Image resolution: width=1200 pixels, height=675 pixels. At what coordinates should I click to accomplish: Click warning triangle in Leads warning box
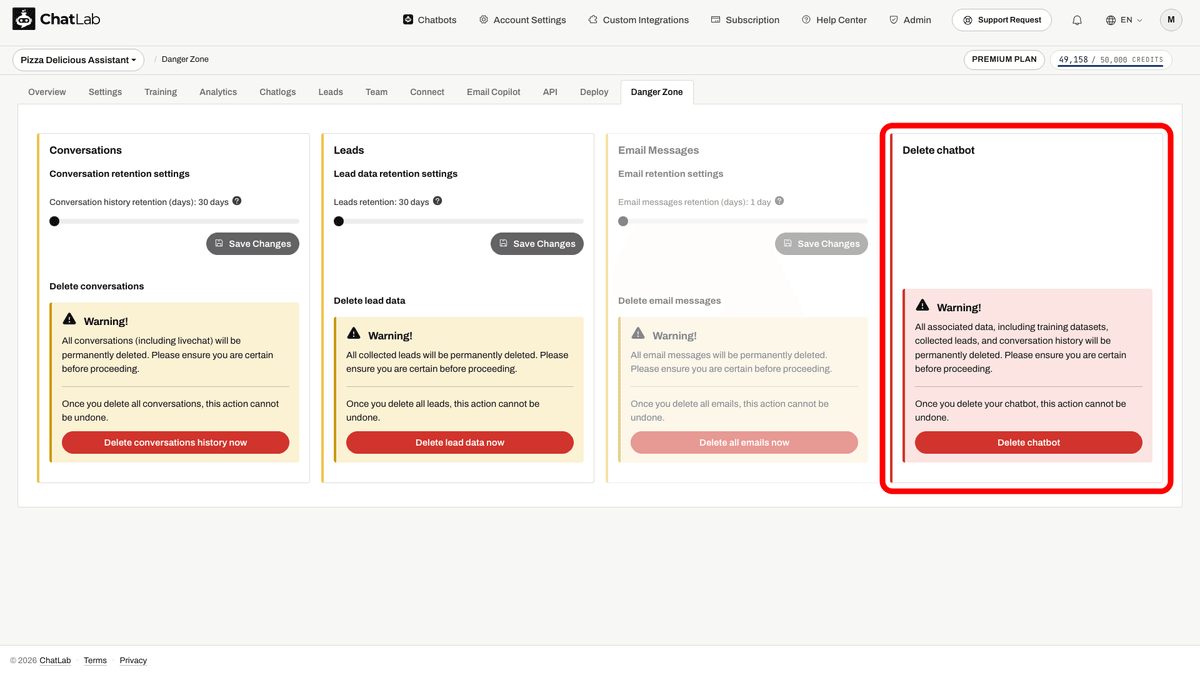(353, 334)
